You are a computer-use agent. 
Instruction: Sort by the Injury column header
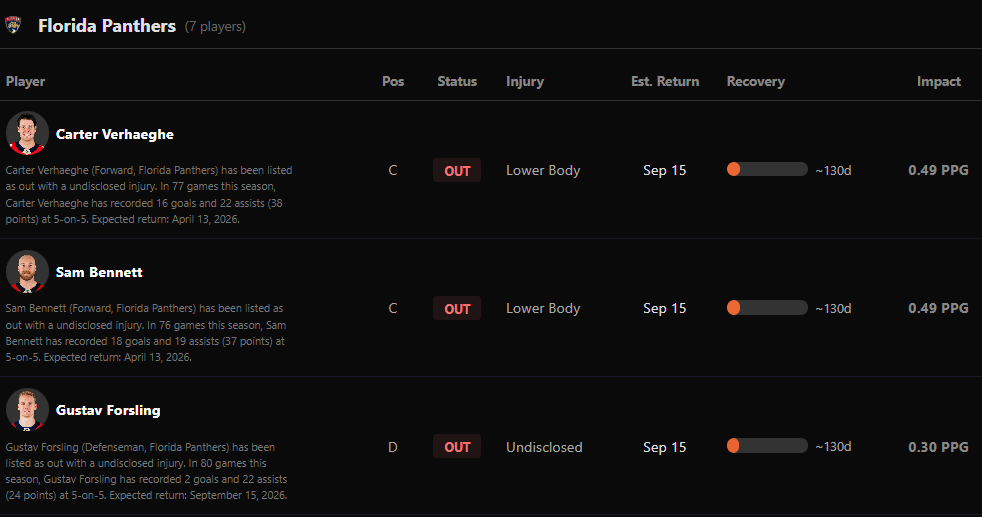[525, 81]
